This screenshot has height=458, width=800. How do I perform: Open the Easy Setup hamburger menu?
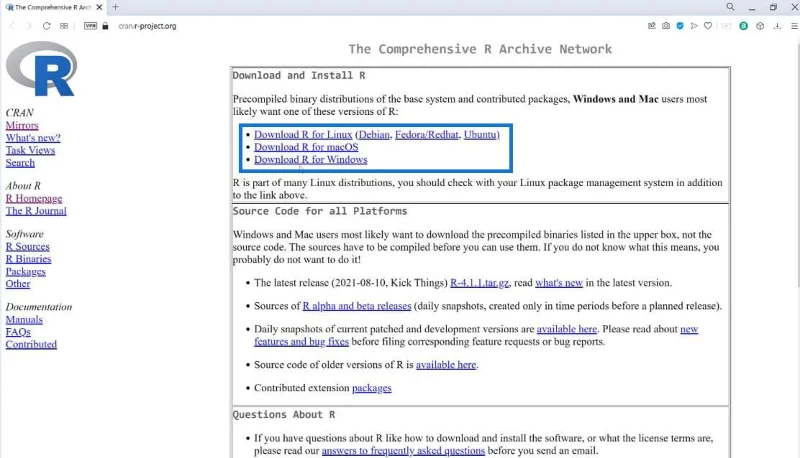794,26
